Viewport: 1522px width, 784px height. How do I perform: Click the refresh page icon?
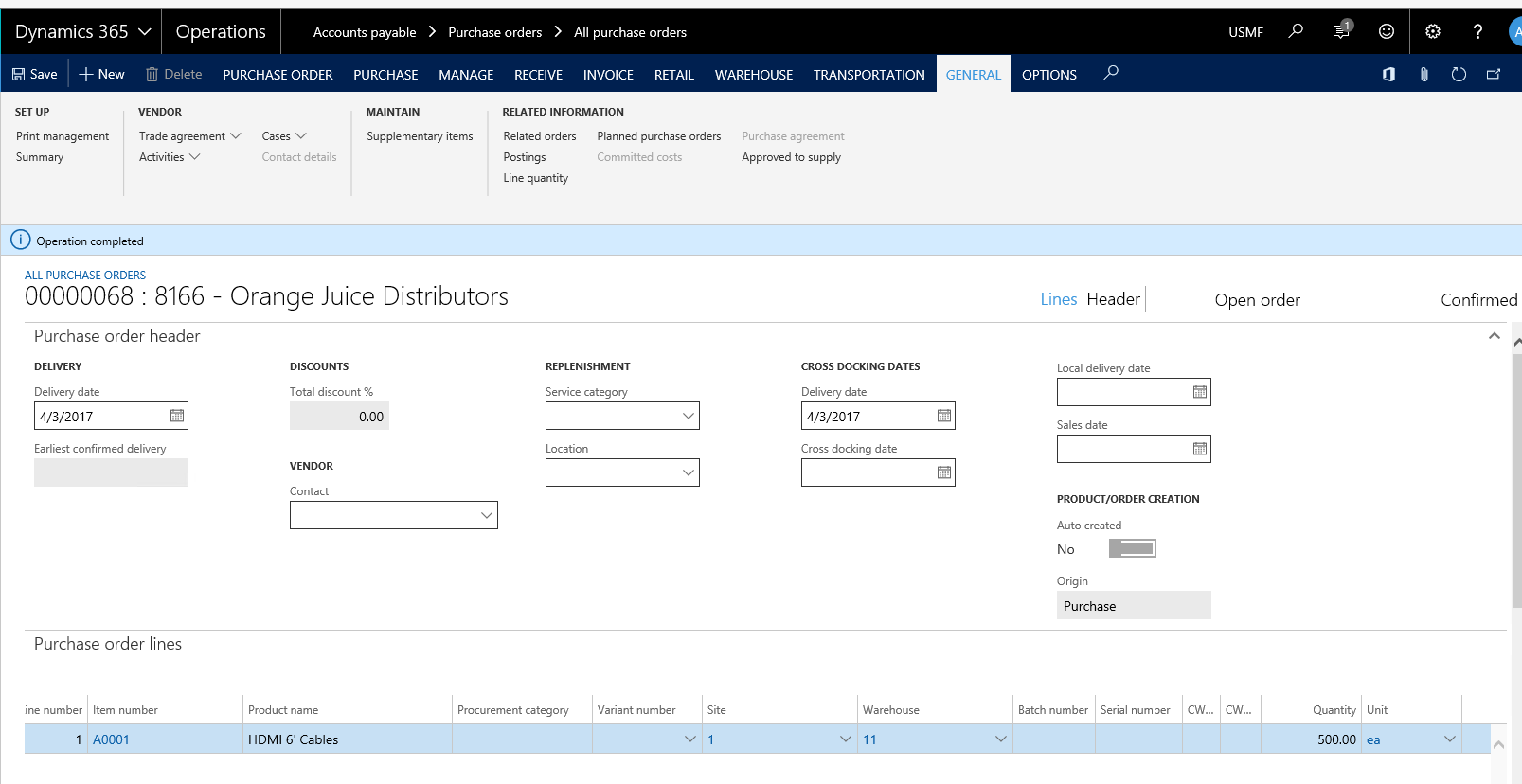(x=1459, y=74)
